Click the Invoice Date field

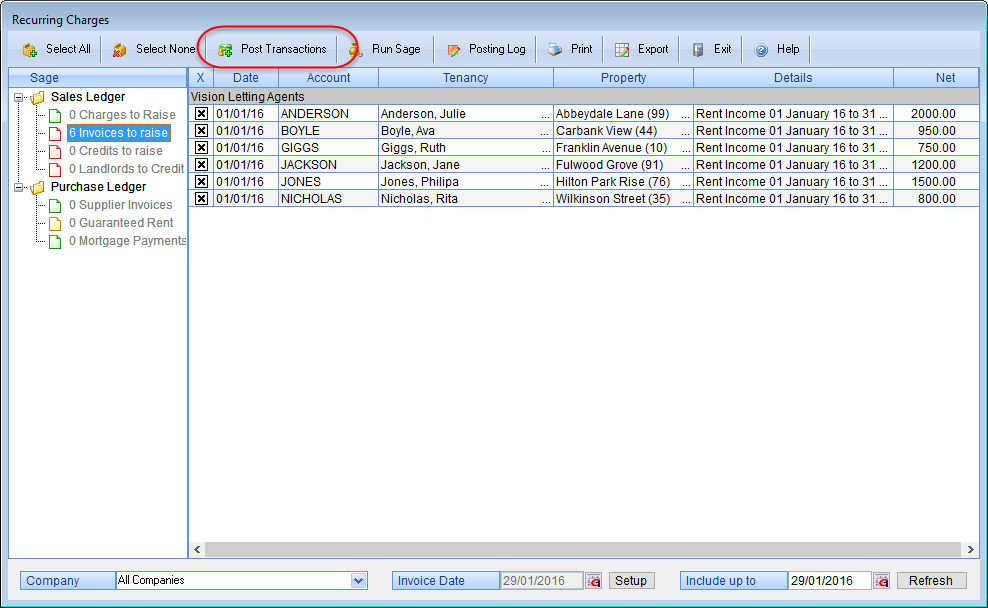(x=541, y=581)
